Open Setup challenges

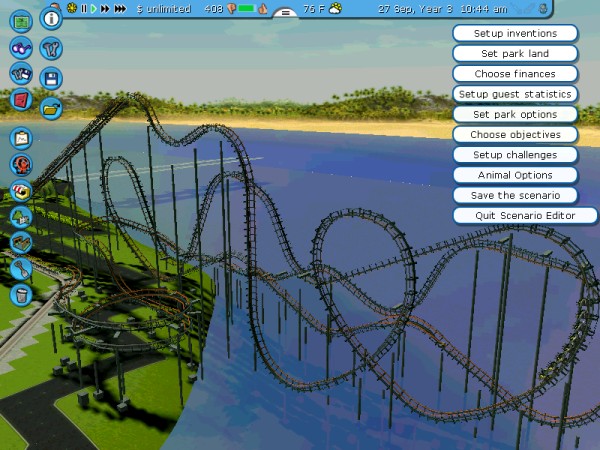(515, 155)
